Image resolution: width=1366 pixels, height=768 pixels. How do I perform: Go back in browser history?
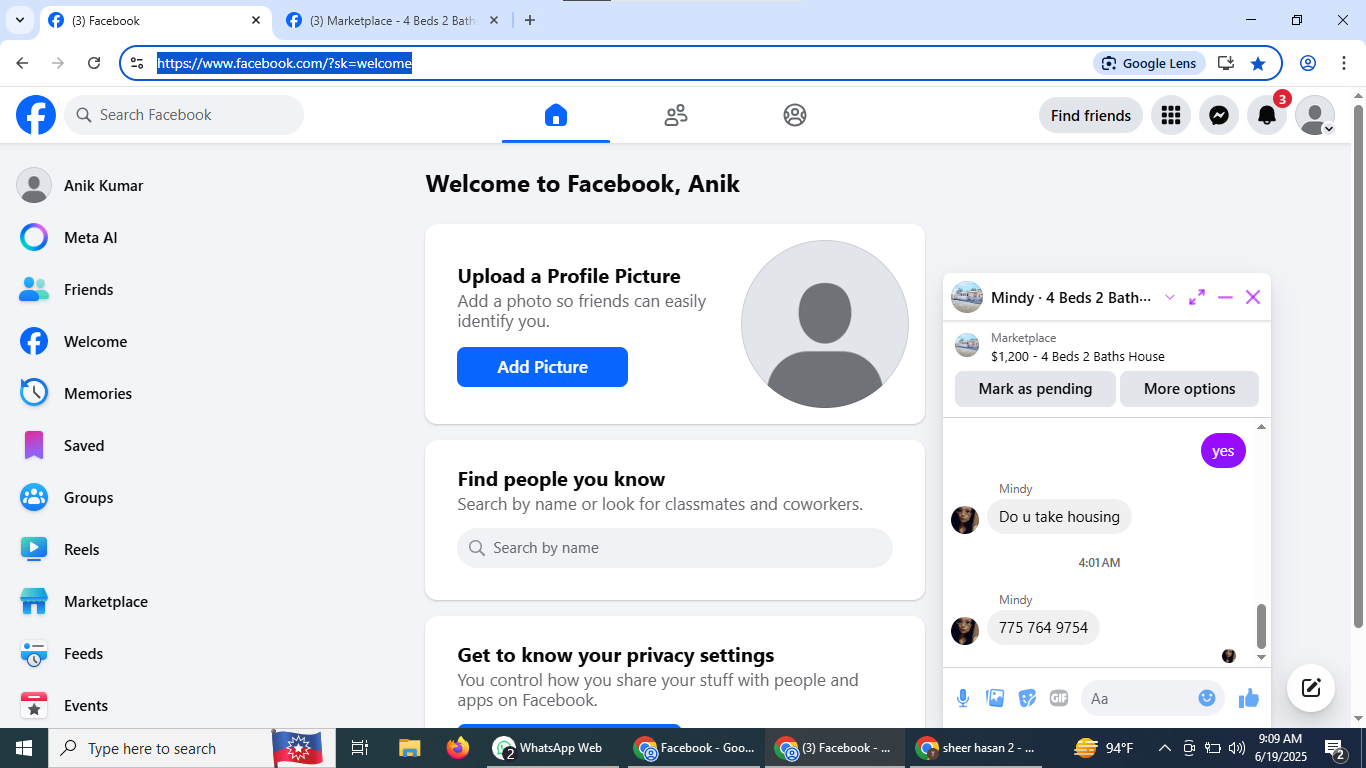point(22,63)
